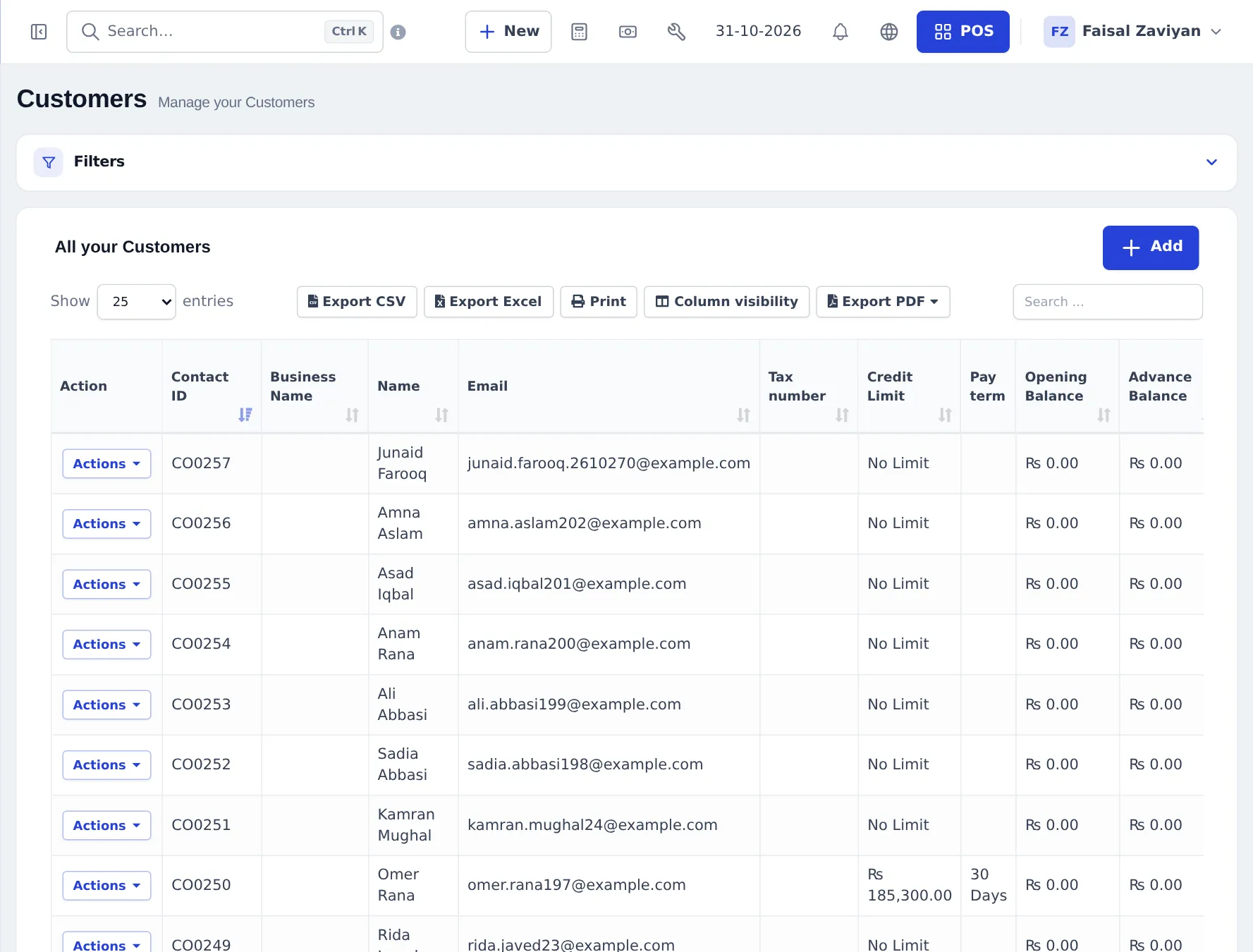This screenshot has height=952, width=1253.
Task: Focus the table Search input
Action: [1108, 302]
